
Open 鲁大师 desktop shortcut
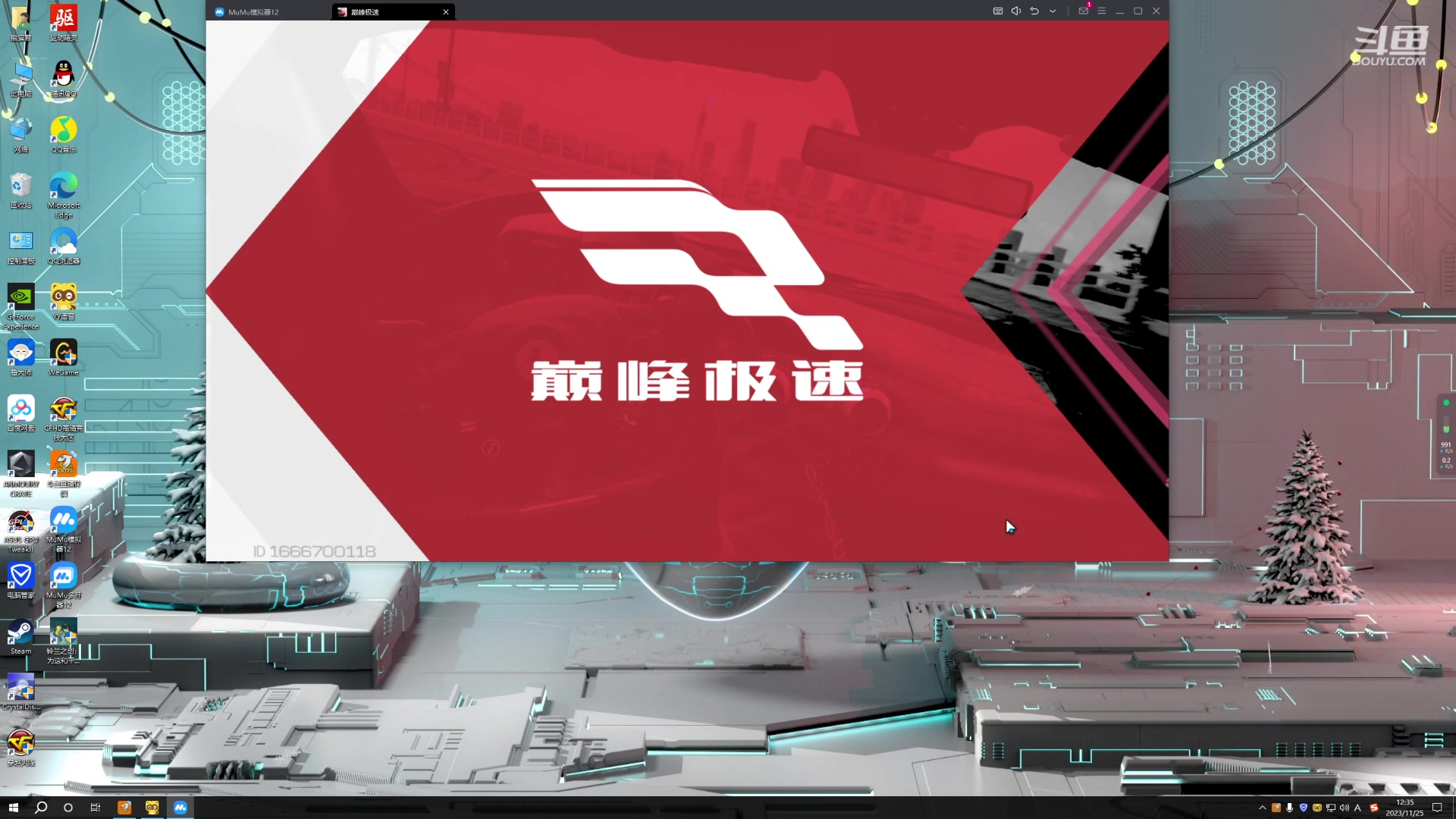point(21,358)
